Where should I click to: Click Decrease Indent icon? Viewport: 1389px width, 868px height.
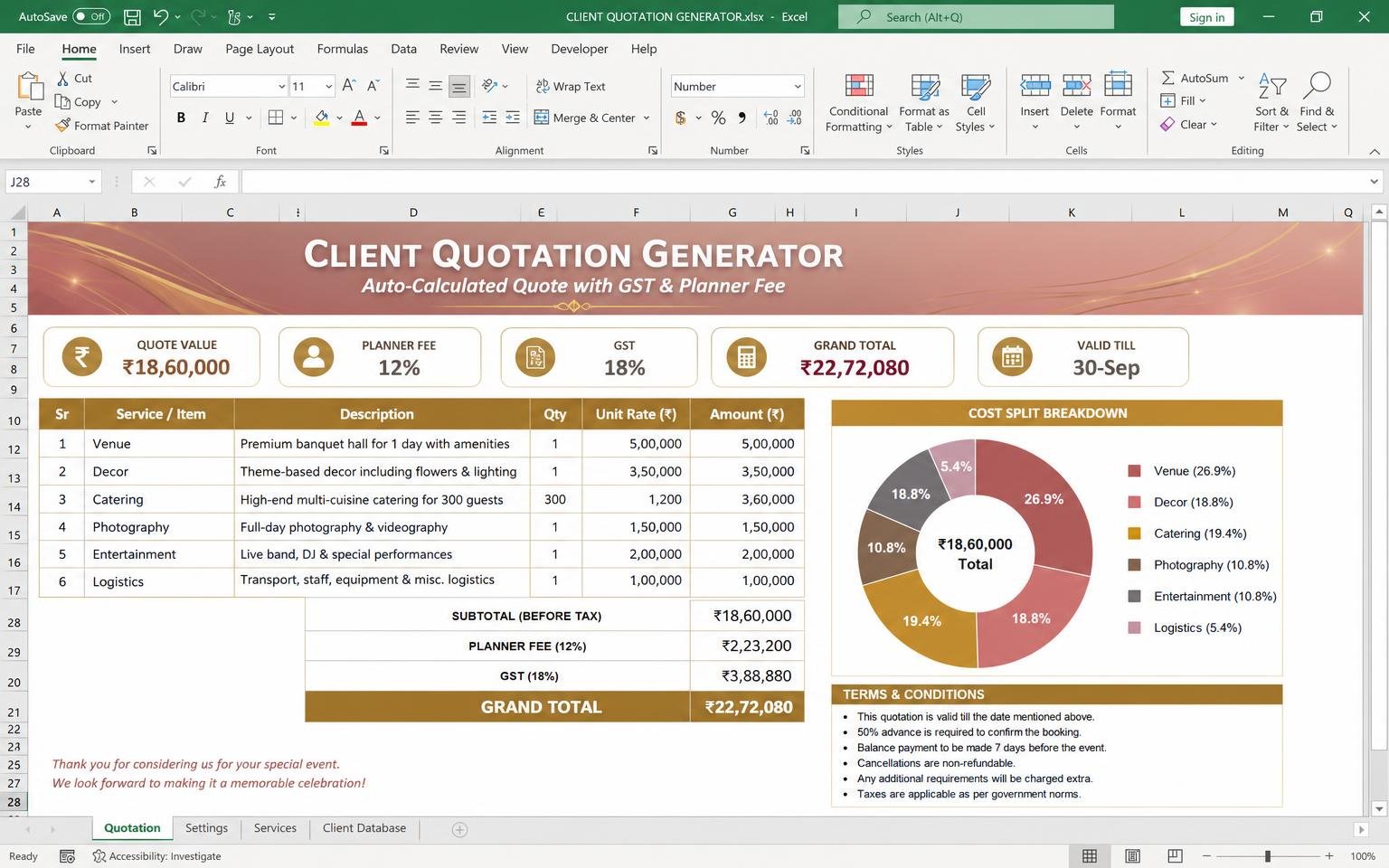pos(489,118)
